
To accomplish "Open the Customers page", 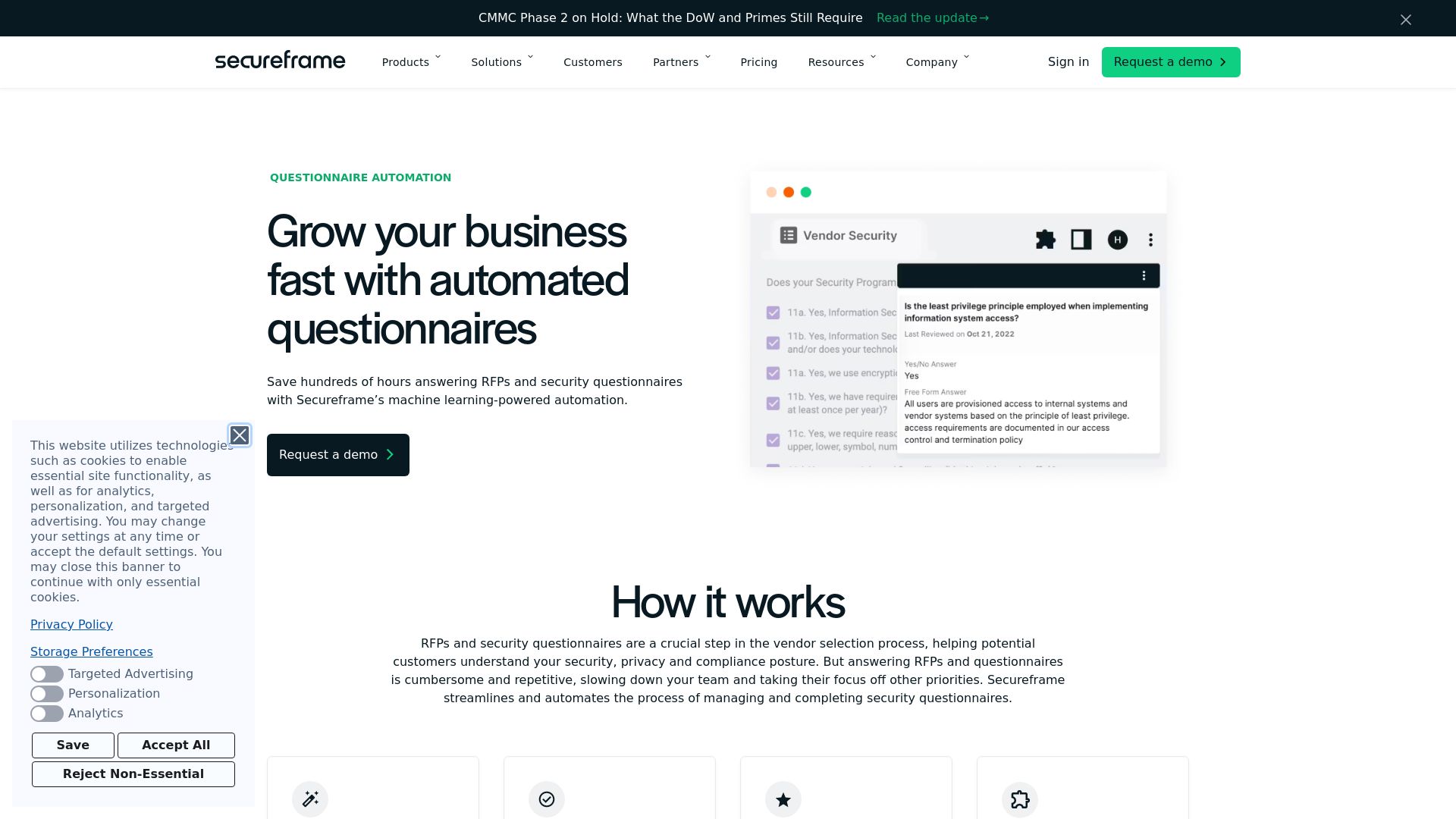I will point(593,62).
